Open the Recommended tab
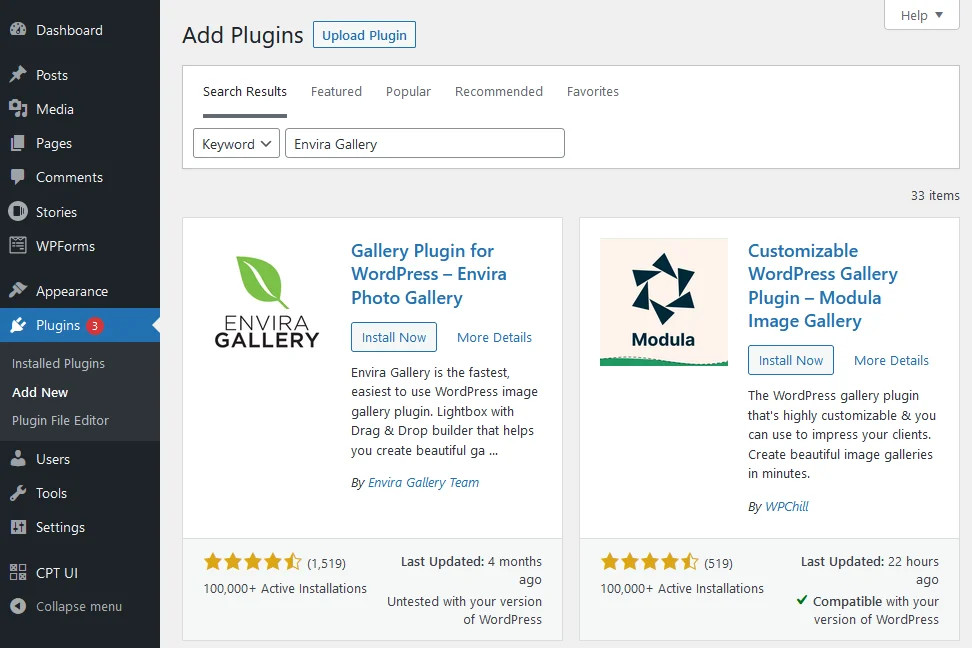Screen dimensions: 972x648 [x=498, y=91]
